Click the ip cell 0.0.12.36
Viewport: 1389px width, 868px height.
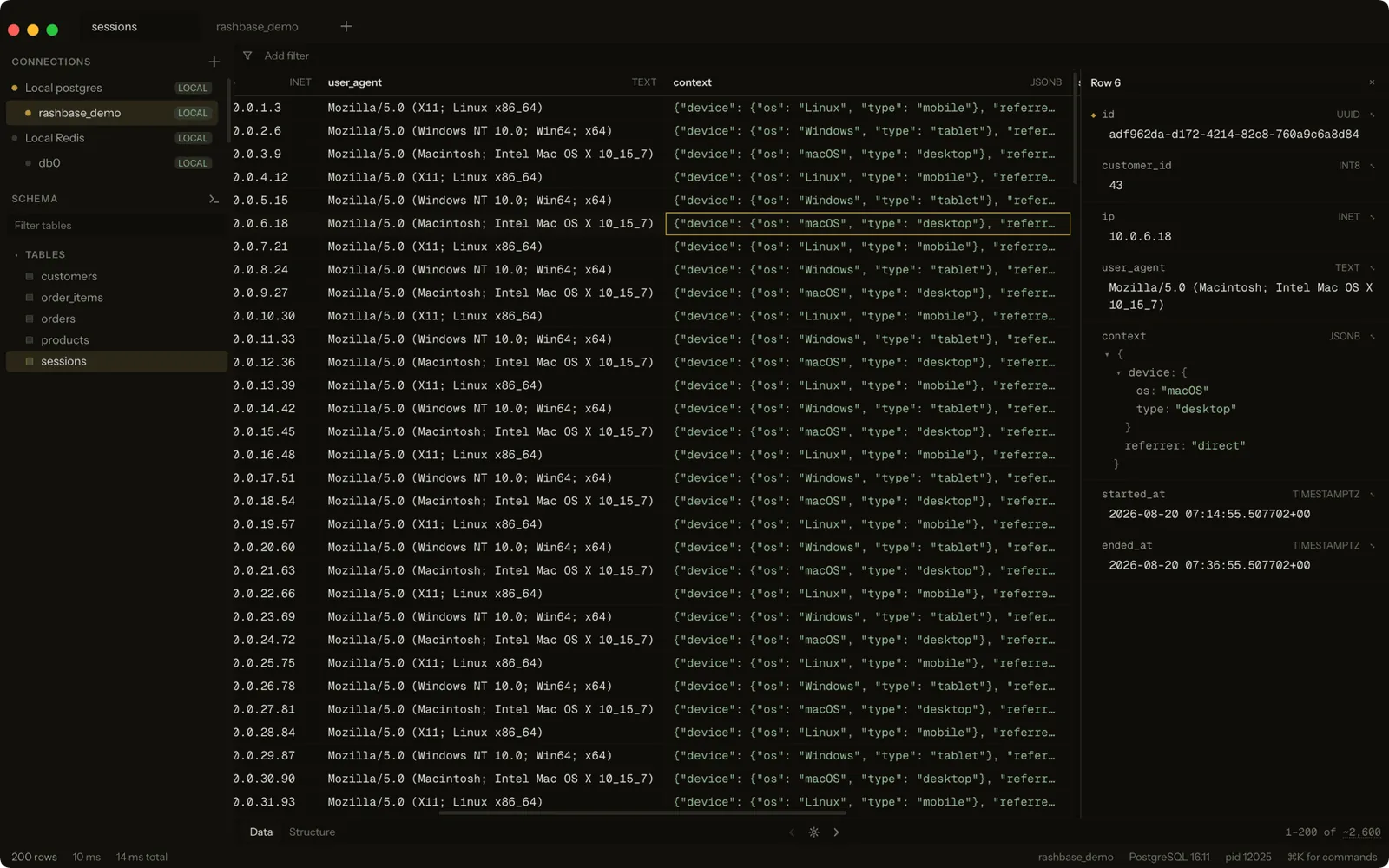point(276,362)
